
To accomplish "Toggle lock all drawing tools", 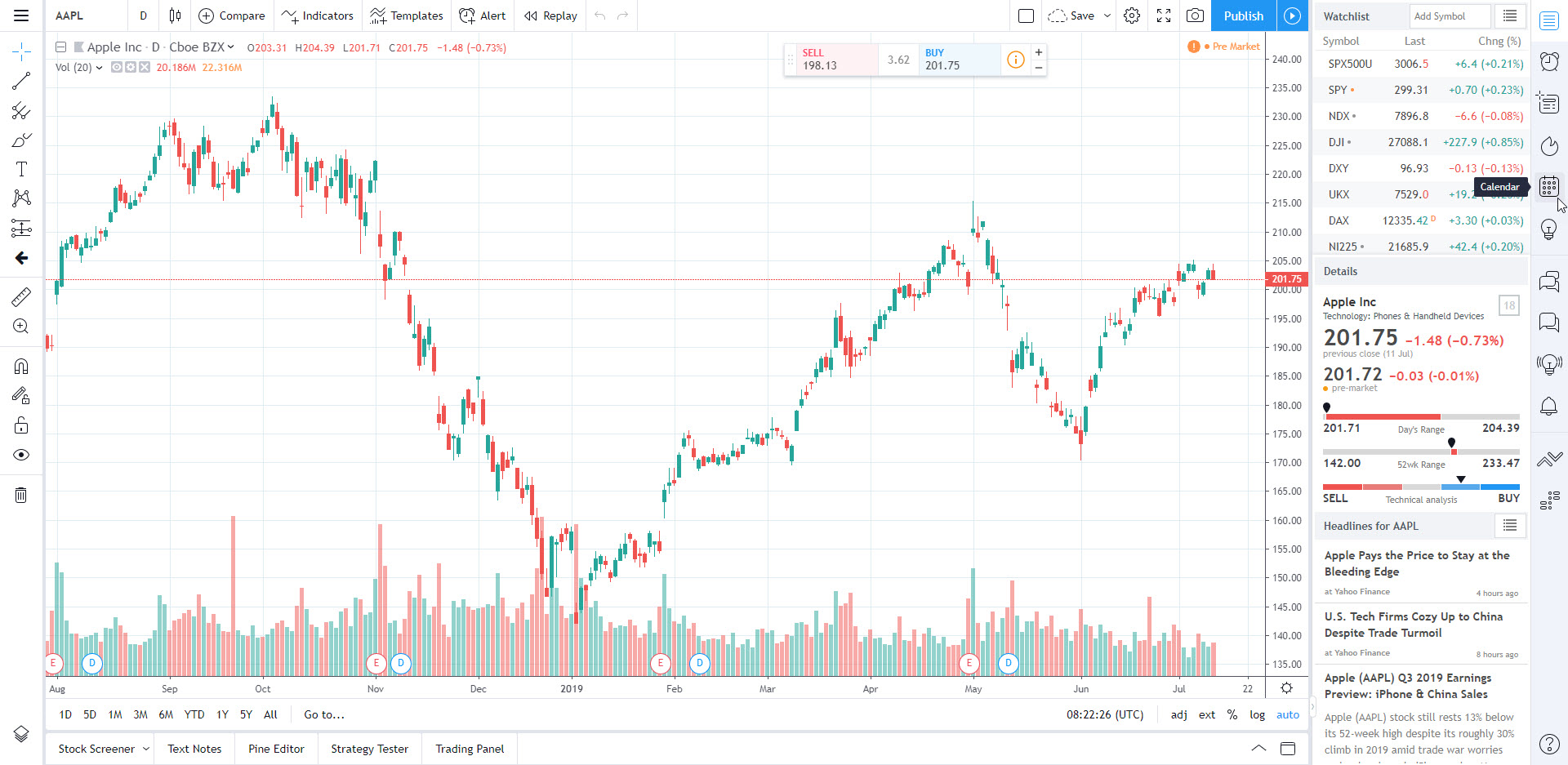I will 21,425.
